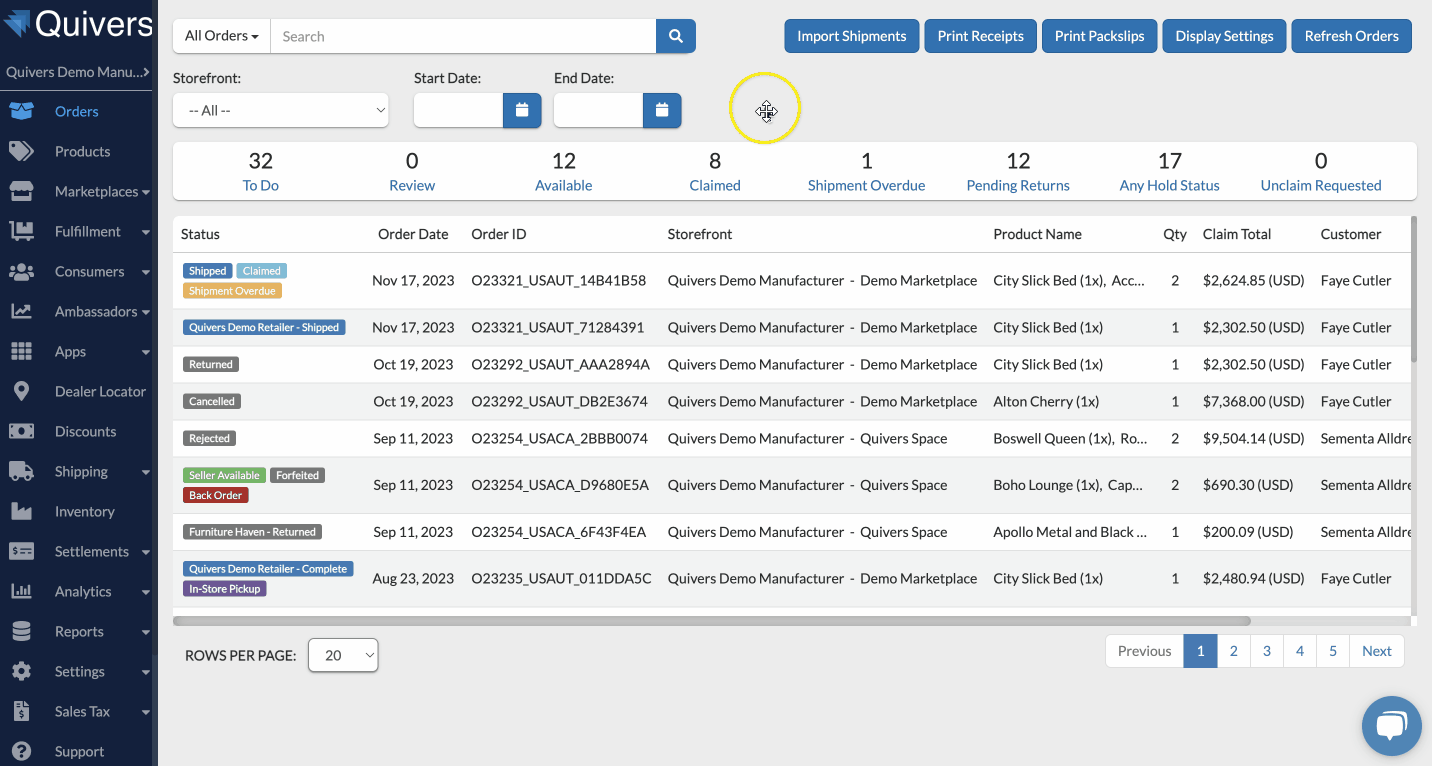Click the Products tags icon

pos(21,151)
